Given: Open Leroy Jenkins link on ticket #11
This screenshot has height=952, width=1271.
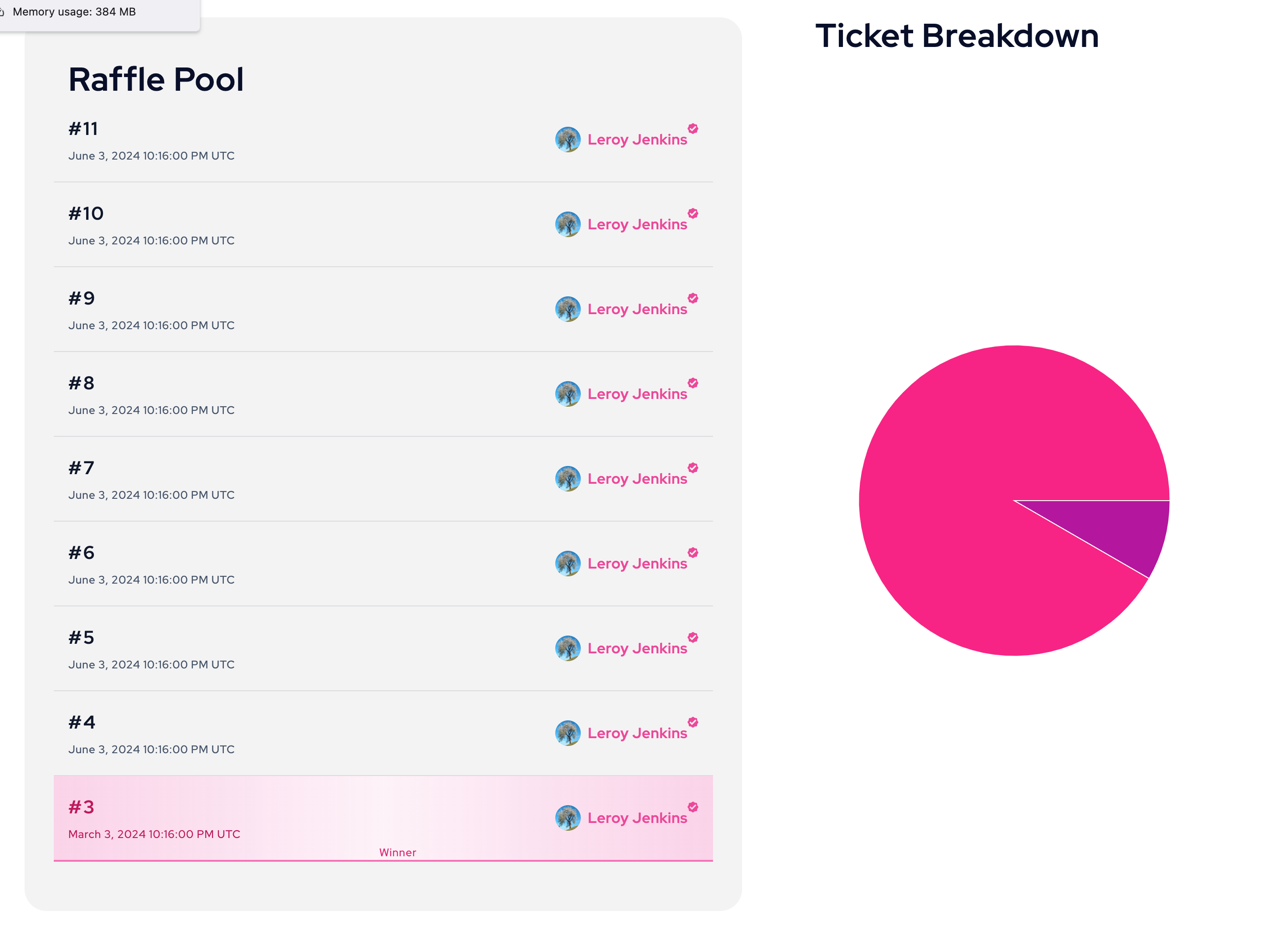Looking at the screenshot, I should click(x=637, y=140).
